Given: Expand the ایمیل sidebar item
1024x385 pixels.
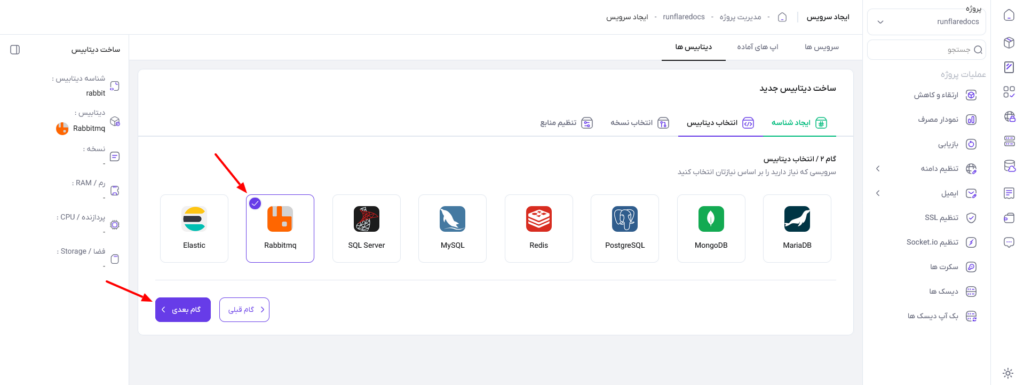Looking at the screenshot, I should pos(926,193).
